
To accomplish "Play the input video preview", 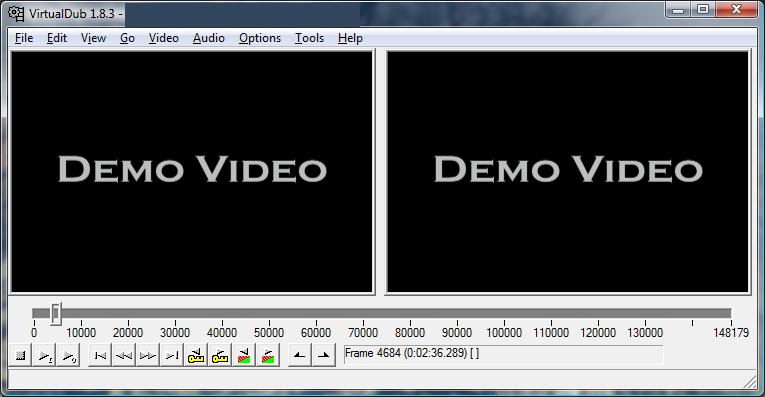I will [x=44, y=356].
